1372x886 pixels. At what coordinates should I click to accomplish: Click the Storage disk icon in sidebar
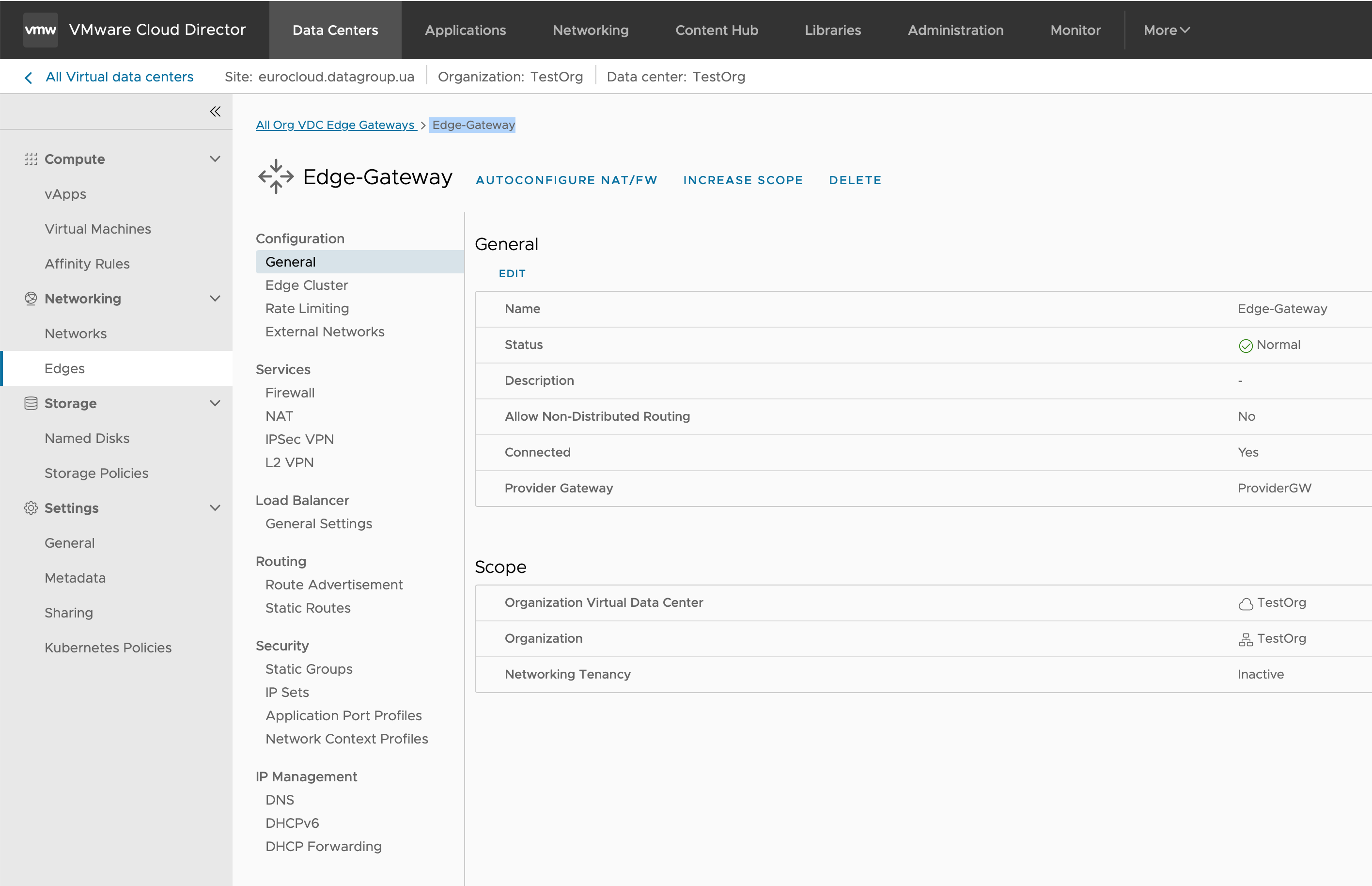[x=31, y=403]
